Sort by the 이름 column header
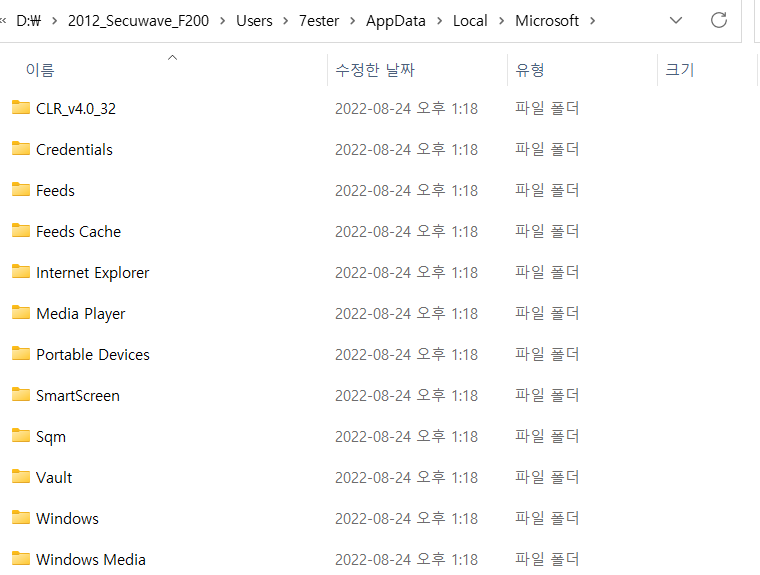Viewport: 760px width, 575px height. (x=40, y=70)
